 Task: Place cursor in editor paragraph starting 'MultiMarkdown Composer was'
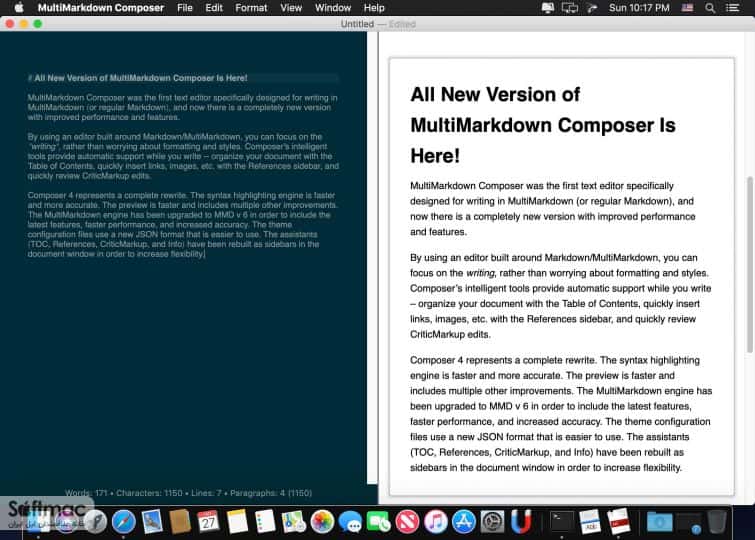click(x=182, y=107)
